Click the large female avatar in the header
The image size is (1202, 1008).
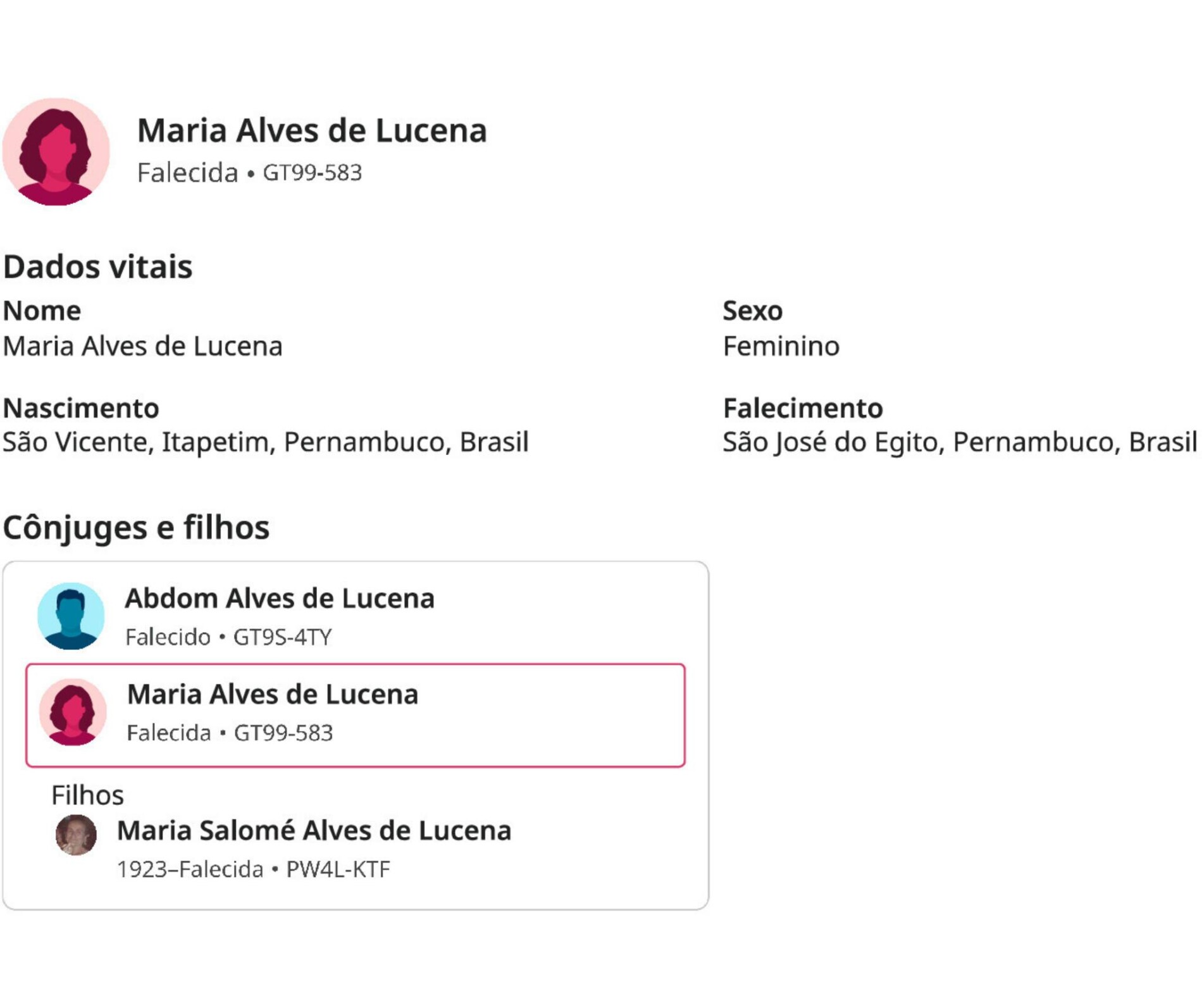click(x=56, y=152)
